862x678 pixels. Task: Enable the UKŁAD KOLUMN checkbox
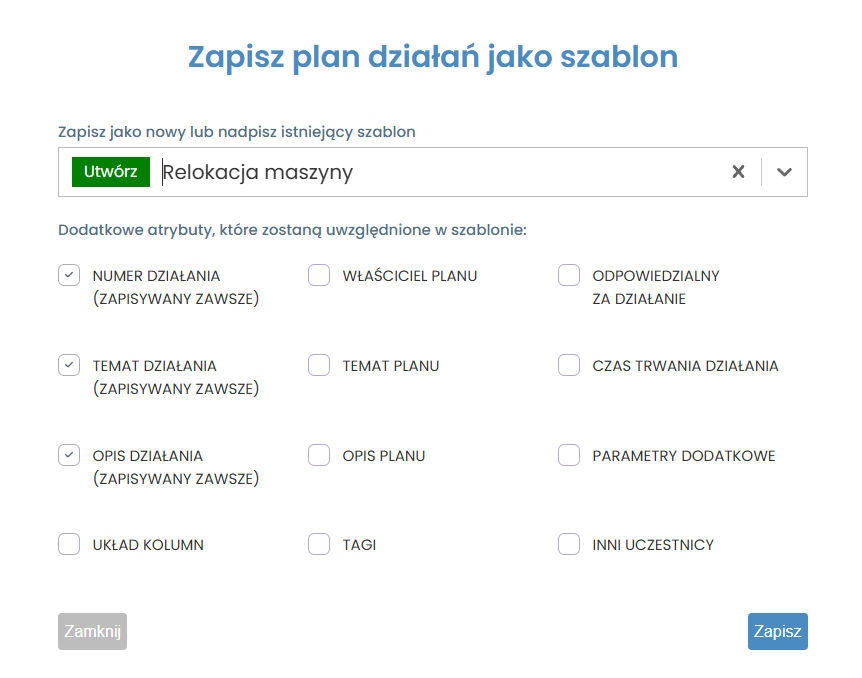pyautogui.click(x=69, y=545)
